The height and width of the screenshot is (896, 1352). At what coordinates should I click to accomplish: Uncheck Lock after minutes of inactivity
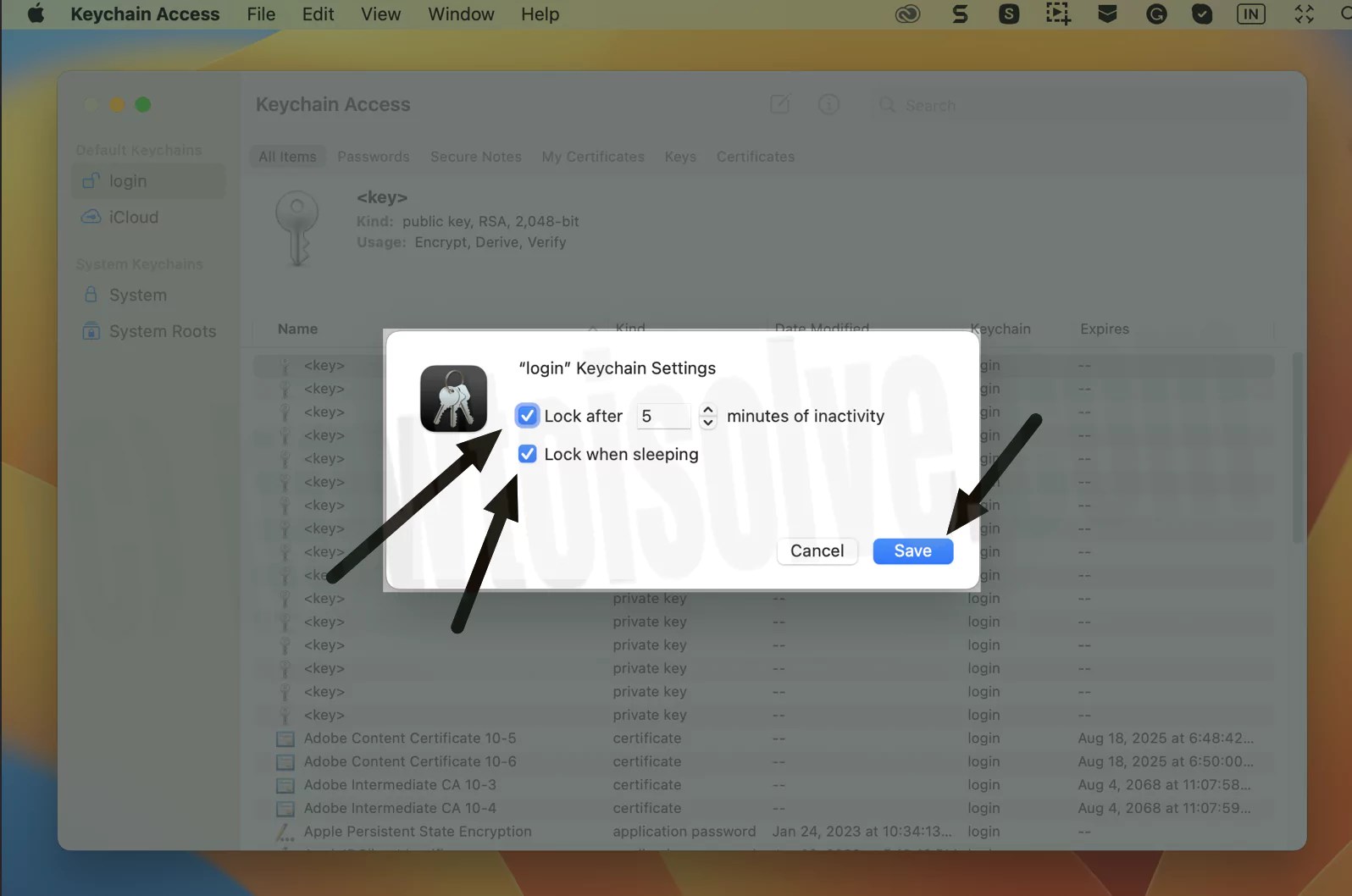point(527,416)
